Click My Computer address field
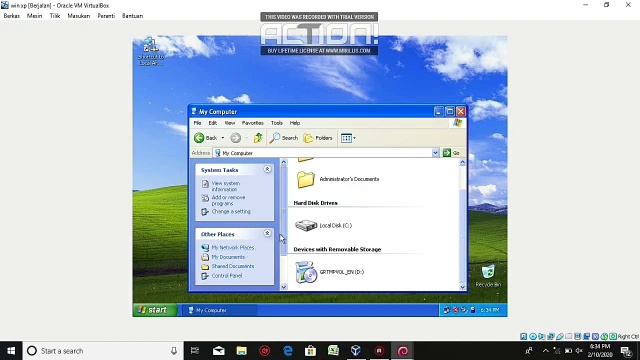 tap(322, 153)
